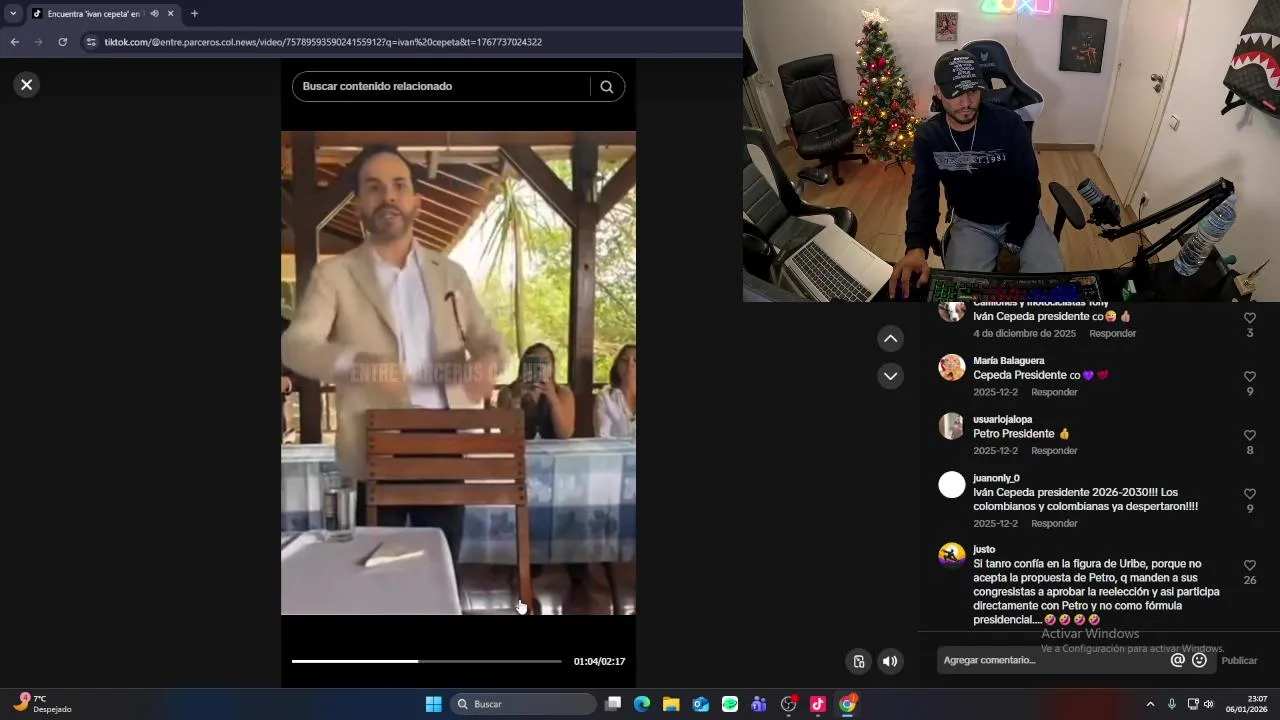
Task: Click the tiktok.com address bar URL
Action: point(323,42)
